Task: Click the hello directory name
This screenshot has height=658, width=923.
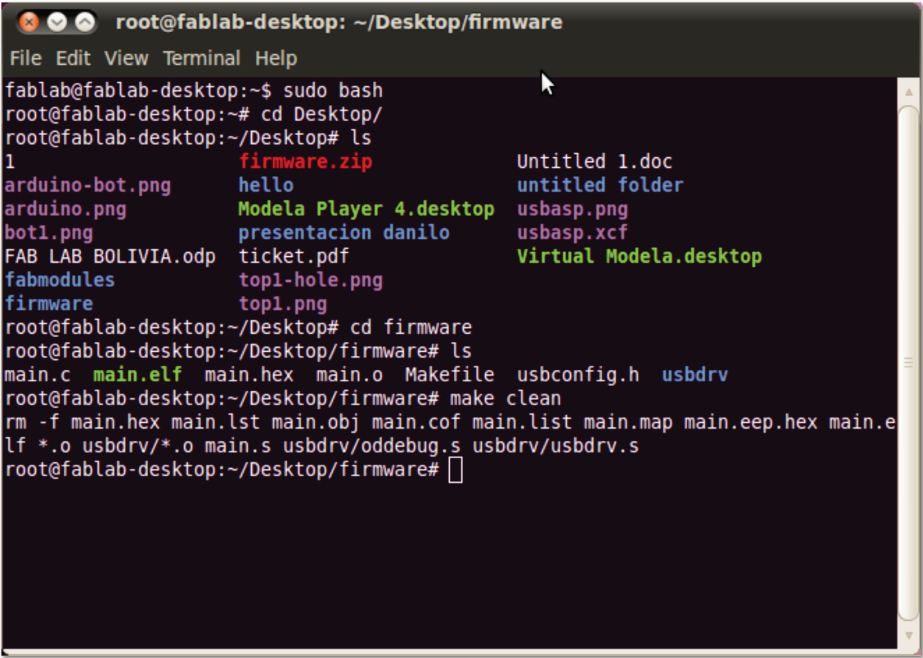Action: point(266,185)
